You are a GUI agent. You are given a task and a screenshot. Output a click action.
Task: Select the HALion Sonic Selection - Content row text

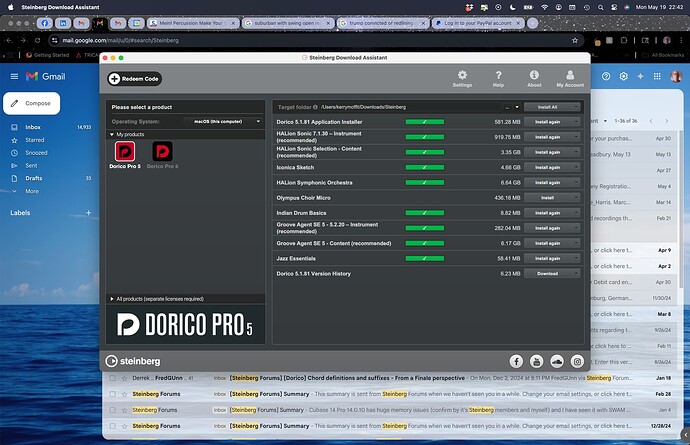[x=319, y=152]
